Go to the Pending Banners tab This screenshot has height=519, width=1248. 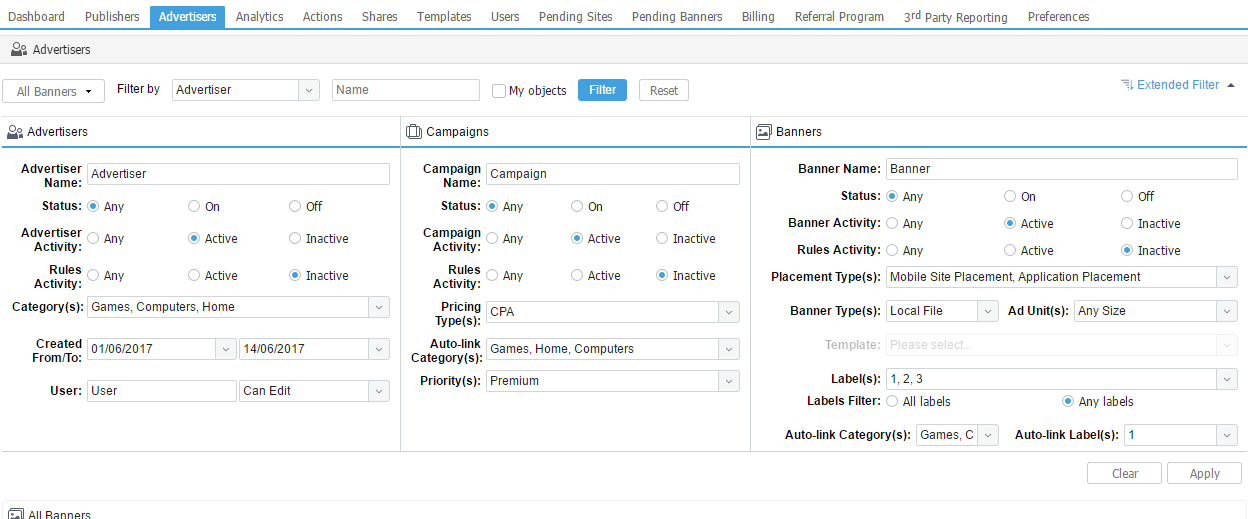[x=677, y=17]
